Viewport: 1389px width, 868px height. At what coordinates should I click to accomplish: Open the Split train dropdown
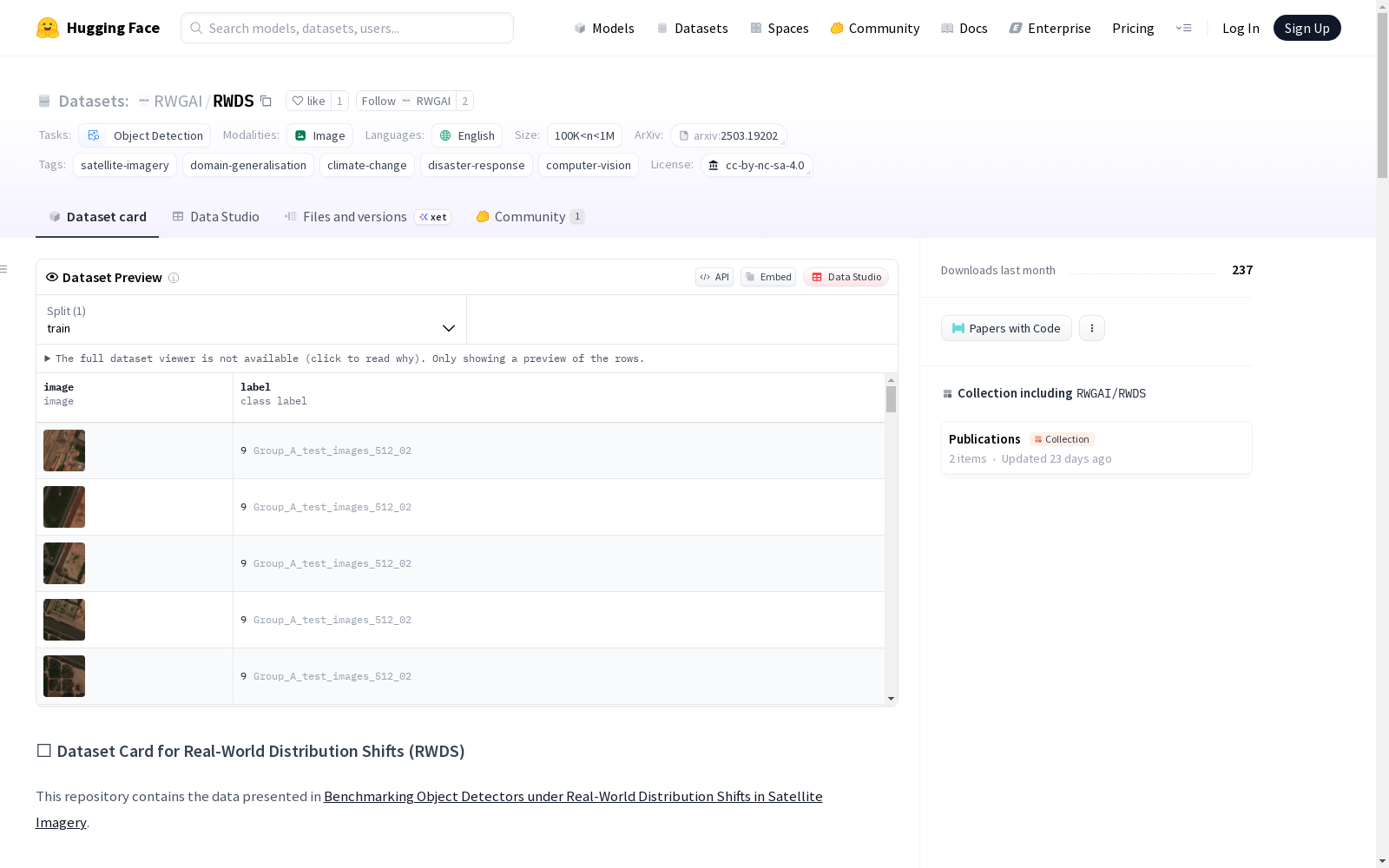click(252, 319)
